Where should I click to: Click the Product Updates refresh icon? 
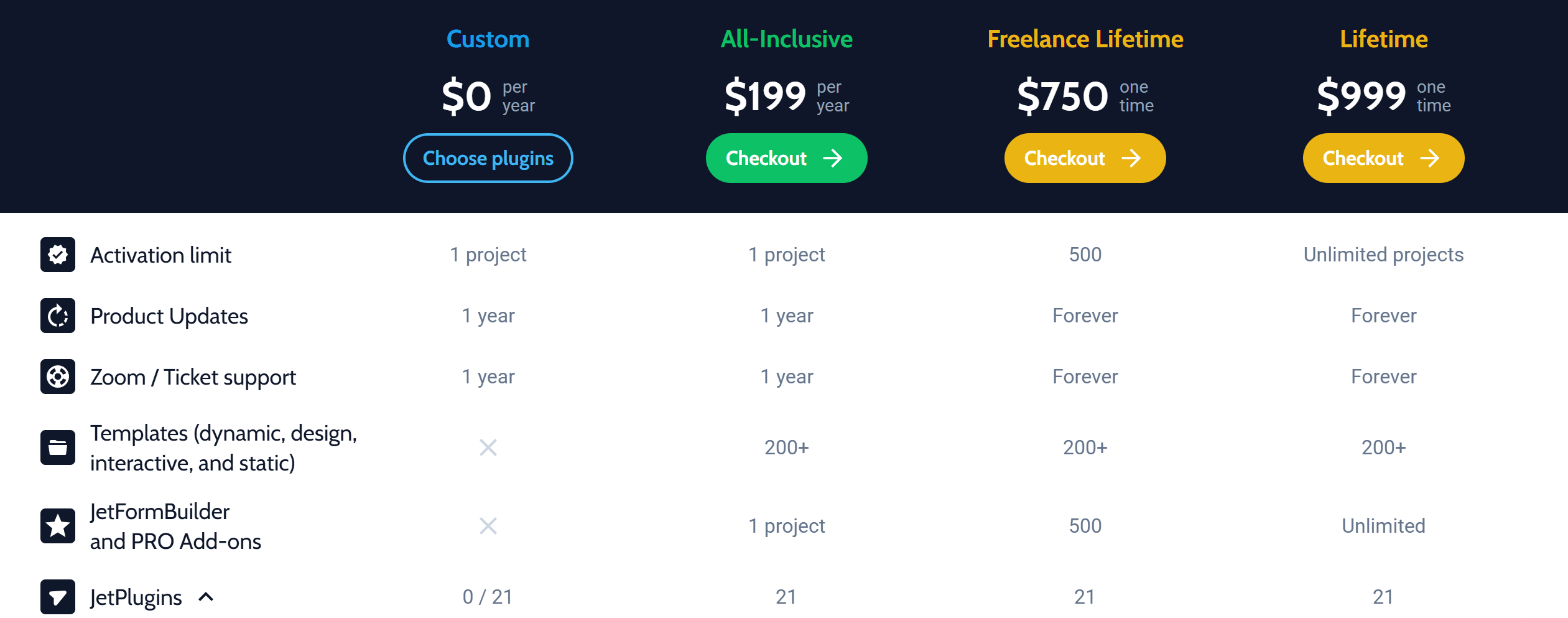point(58,316)
